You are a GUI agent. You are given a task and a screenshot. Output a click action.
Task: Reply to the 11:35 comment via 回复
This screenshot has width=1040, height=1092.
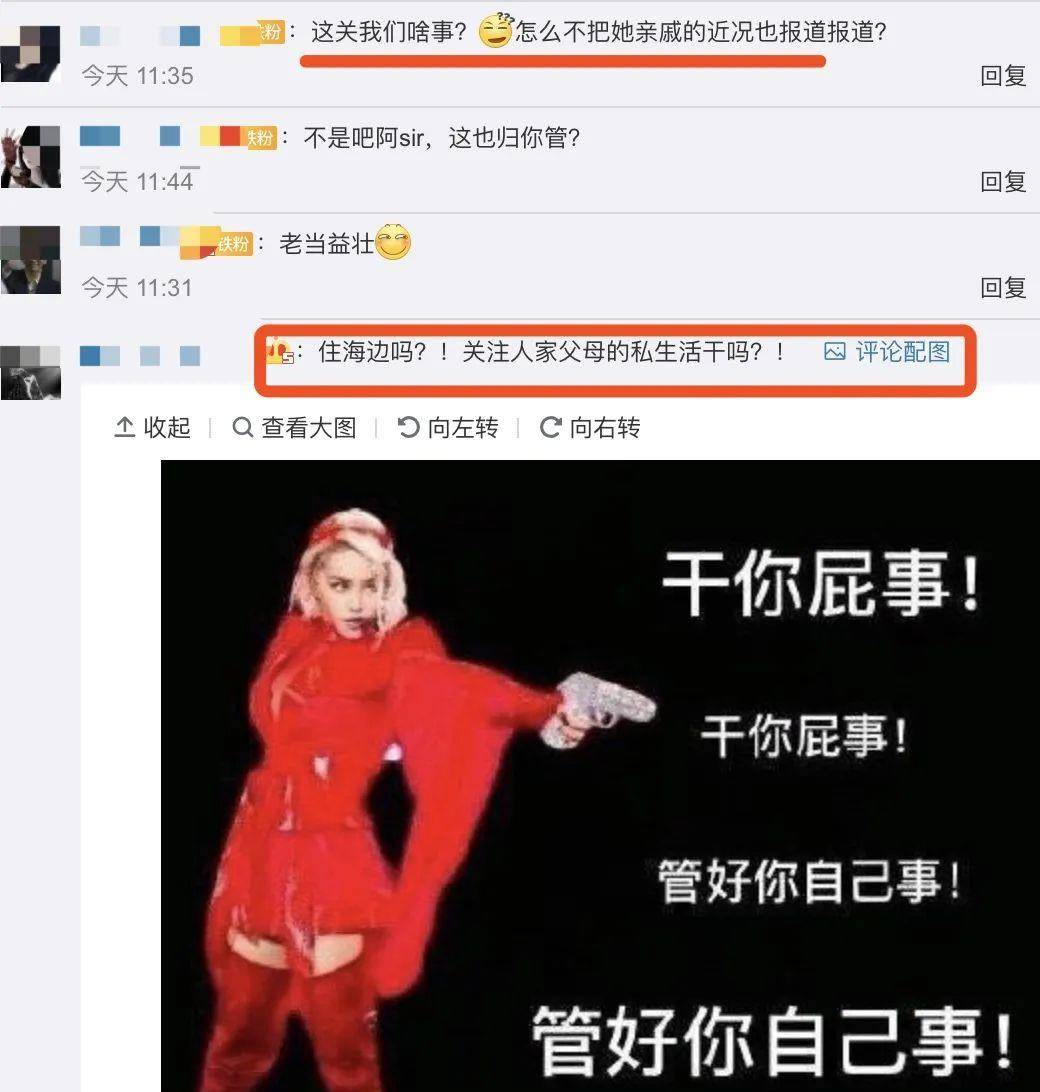click(x=1003, y=75)
